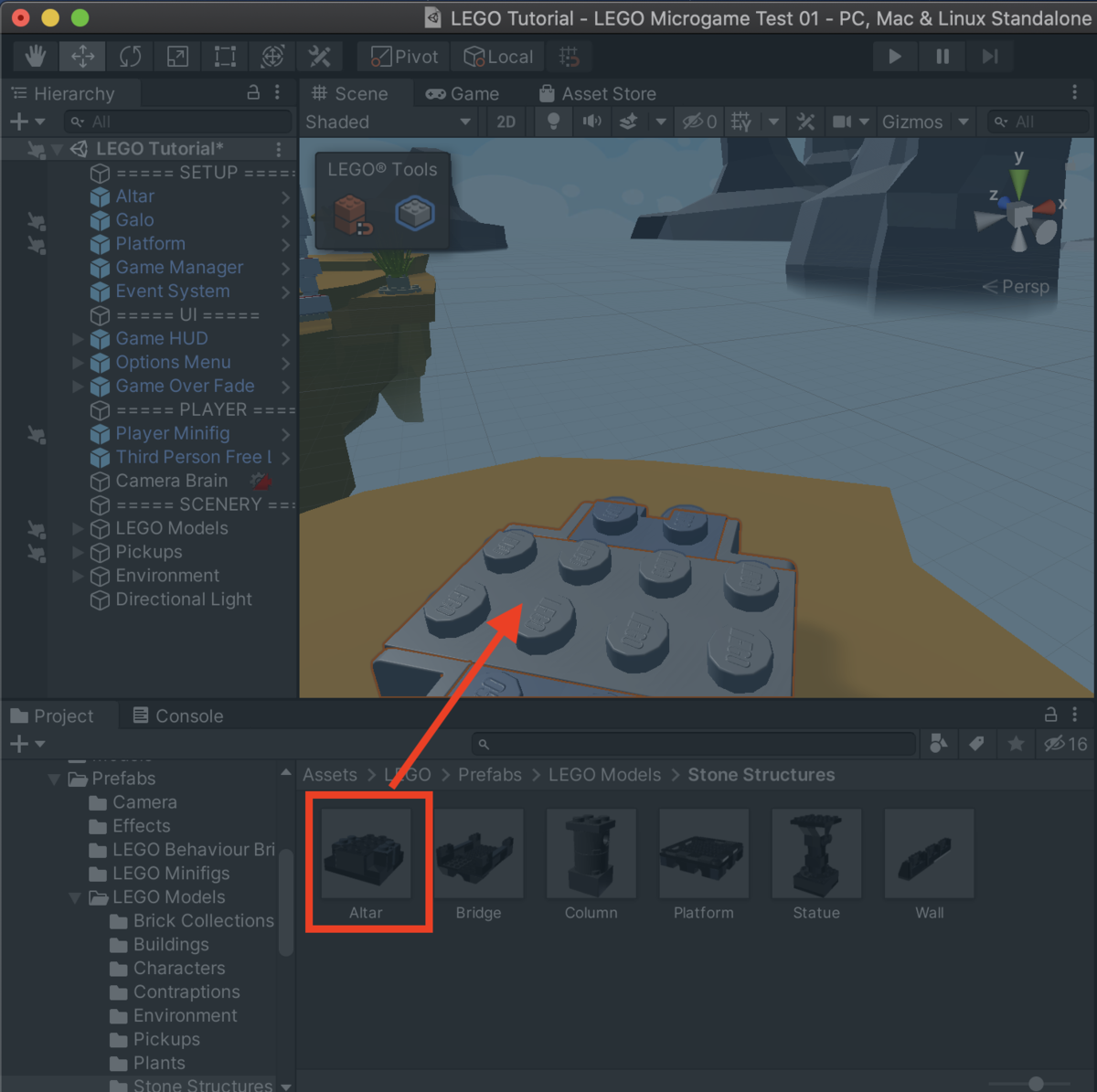This screenshot has width=1097, height=1092.
Task: Click the scene orientation gizmo cube
Action: pos(1019,215)
